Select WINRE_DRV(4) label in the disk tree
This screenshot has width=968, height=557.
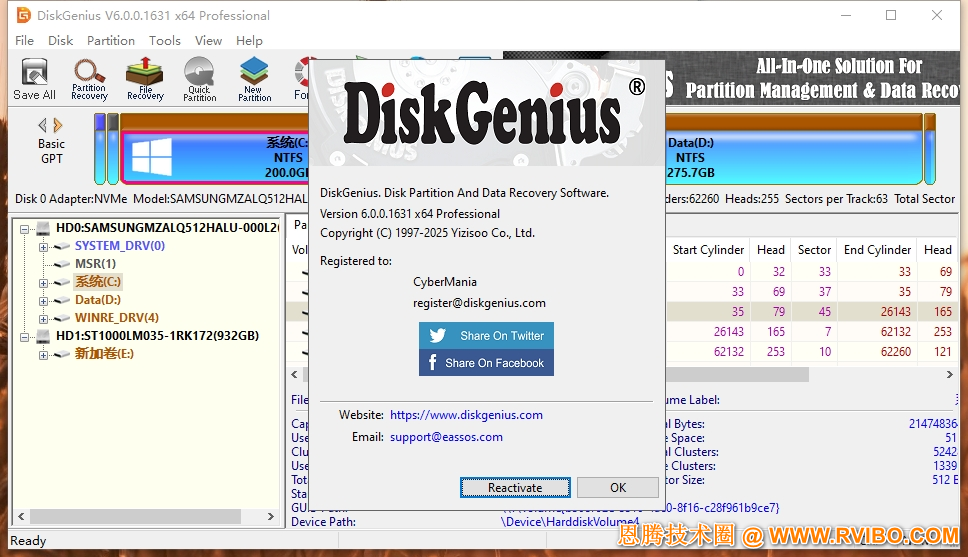[x=117, y=317]
